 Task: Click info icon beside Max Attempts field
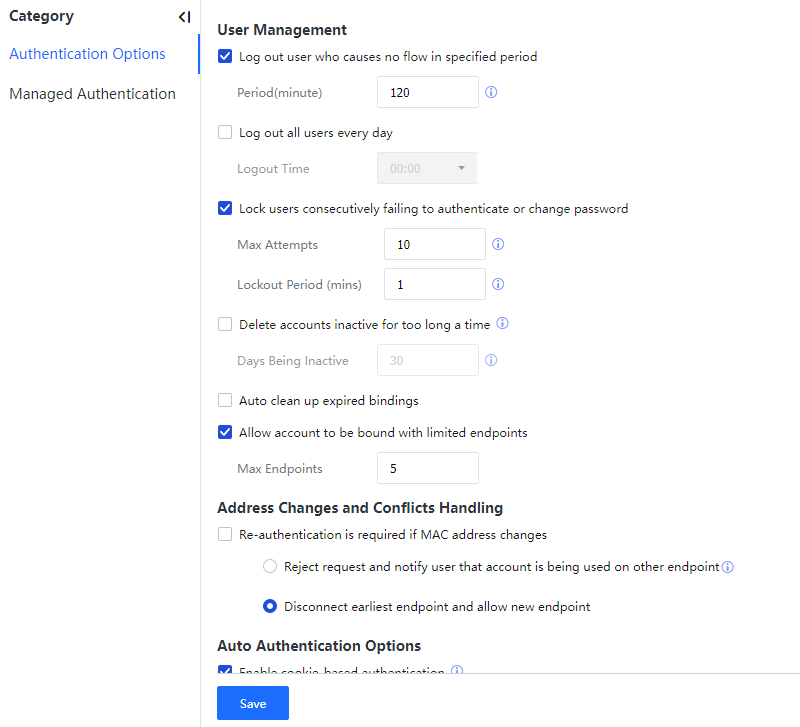click(498, 244)
